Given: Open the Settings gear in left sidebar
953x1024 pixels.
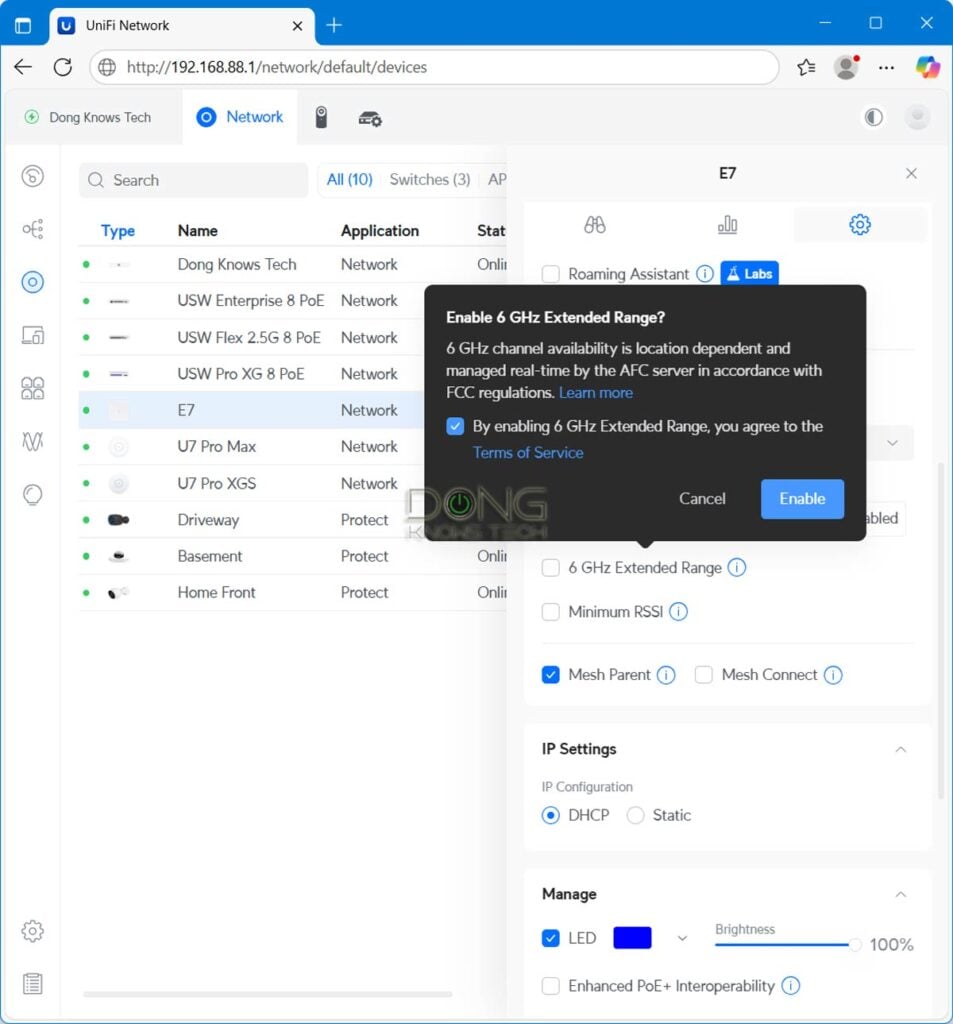Looking at the screenshot, I should coord(32,931).
